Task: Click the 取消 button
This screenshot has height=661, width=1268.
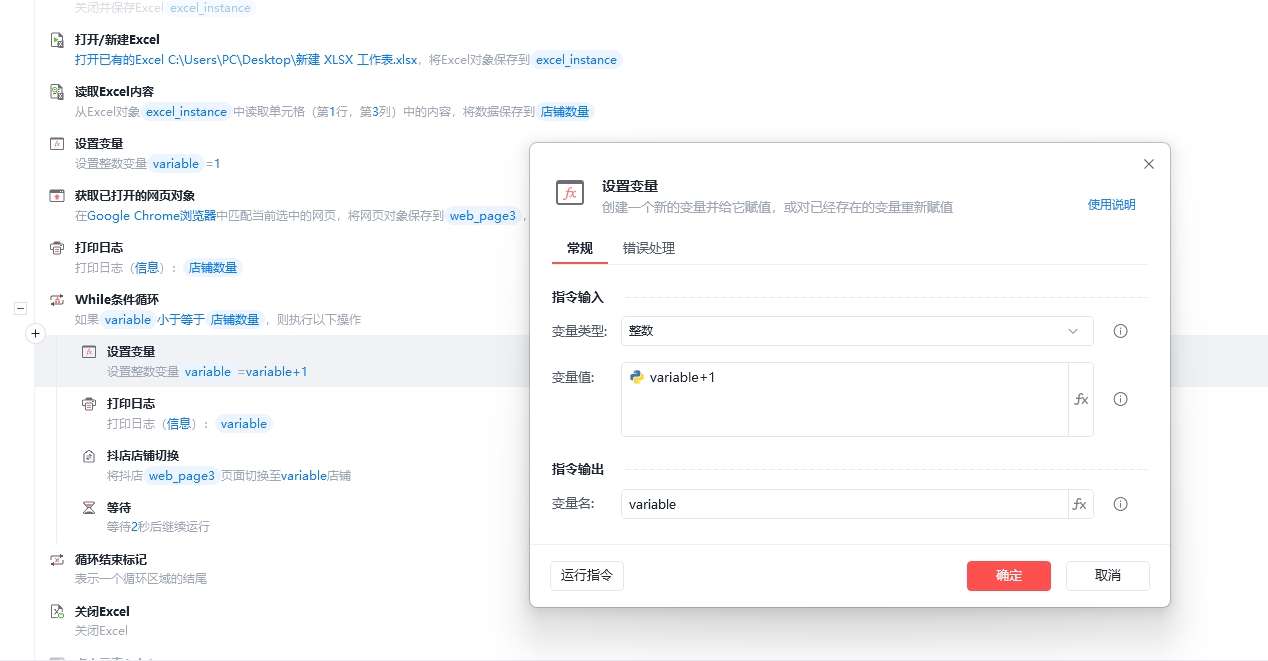Action: 1108,576
